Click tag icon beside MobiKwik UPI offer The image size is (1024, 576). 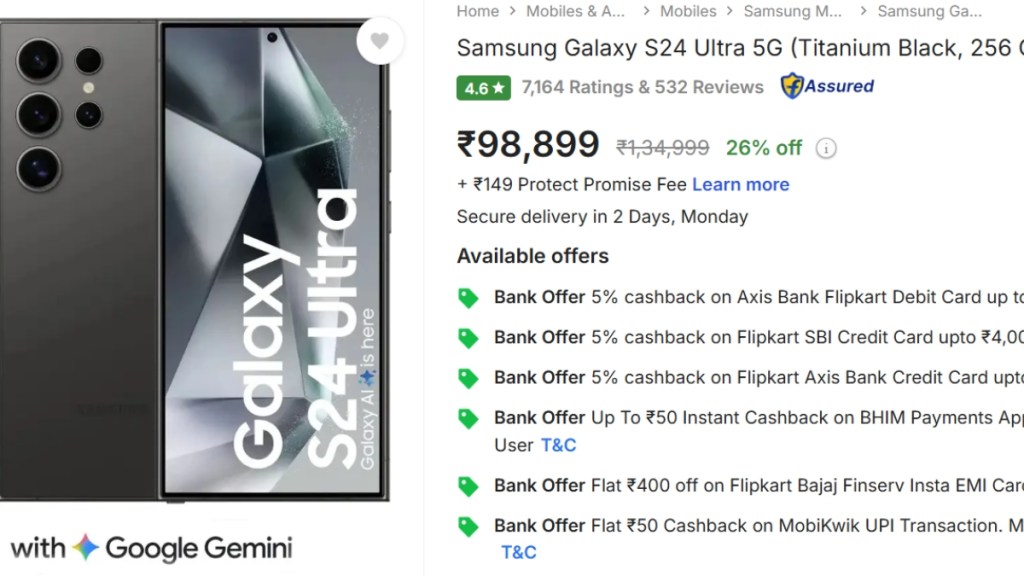pyautogui.click(x=468, y=526)
